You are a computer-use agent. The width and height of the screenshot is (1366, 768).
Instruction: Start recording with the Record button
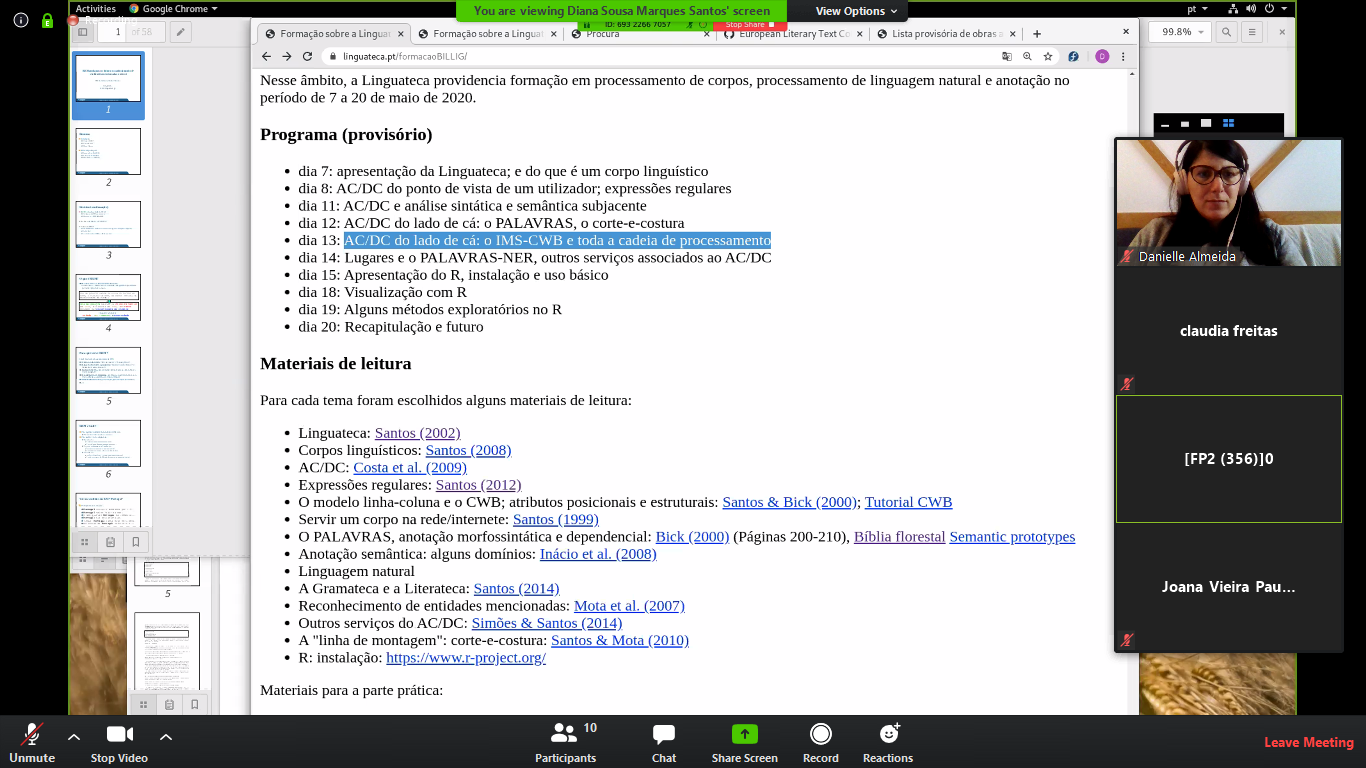point(820,741)
